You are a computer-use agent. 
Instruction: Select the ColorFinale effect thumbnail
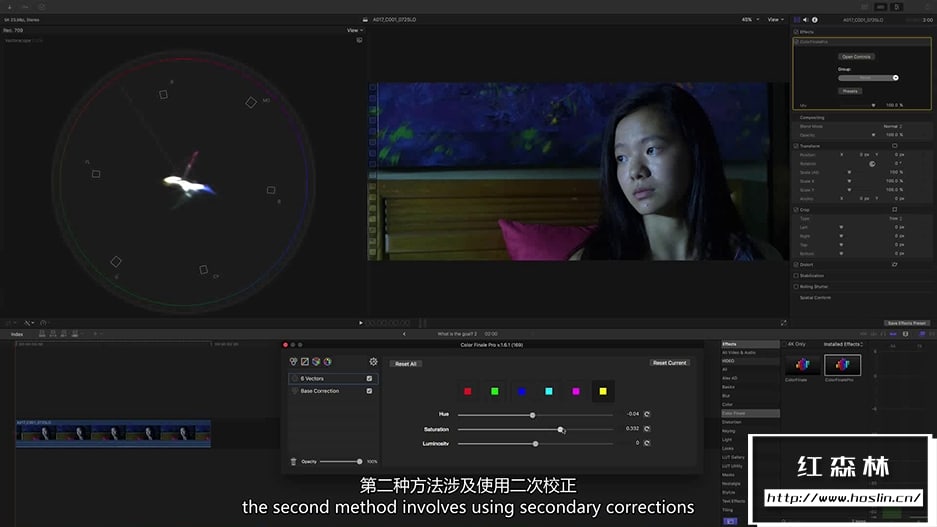[x=803, y=364]
